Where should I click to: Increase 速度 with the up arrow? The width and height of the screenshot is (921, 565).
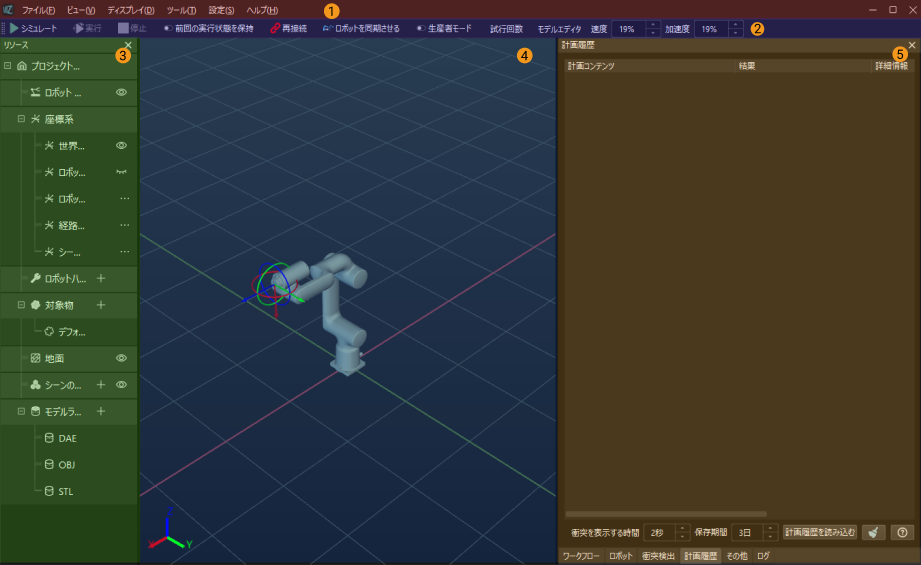tap(653, 25)
